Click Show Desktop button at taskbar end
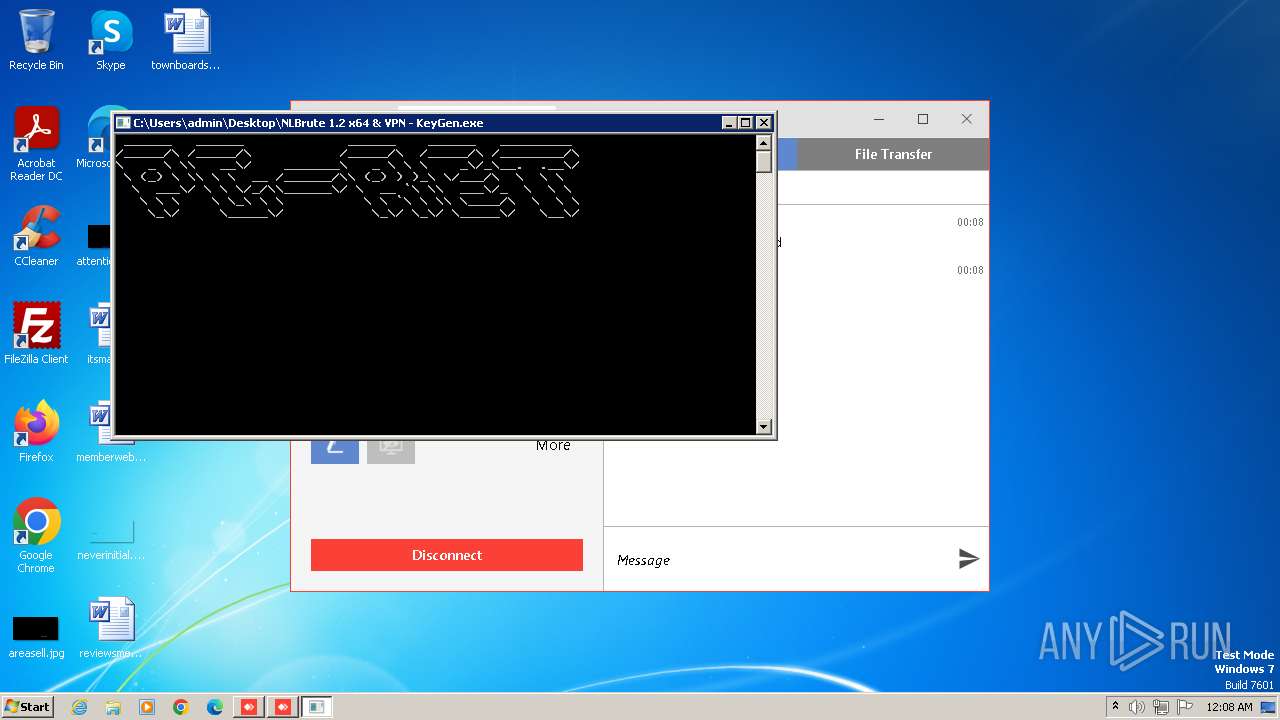 point(1269,707)
